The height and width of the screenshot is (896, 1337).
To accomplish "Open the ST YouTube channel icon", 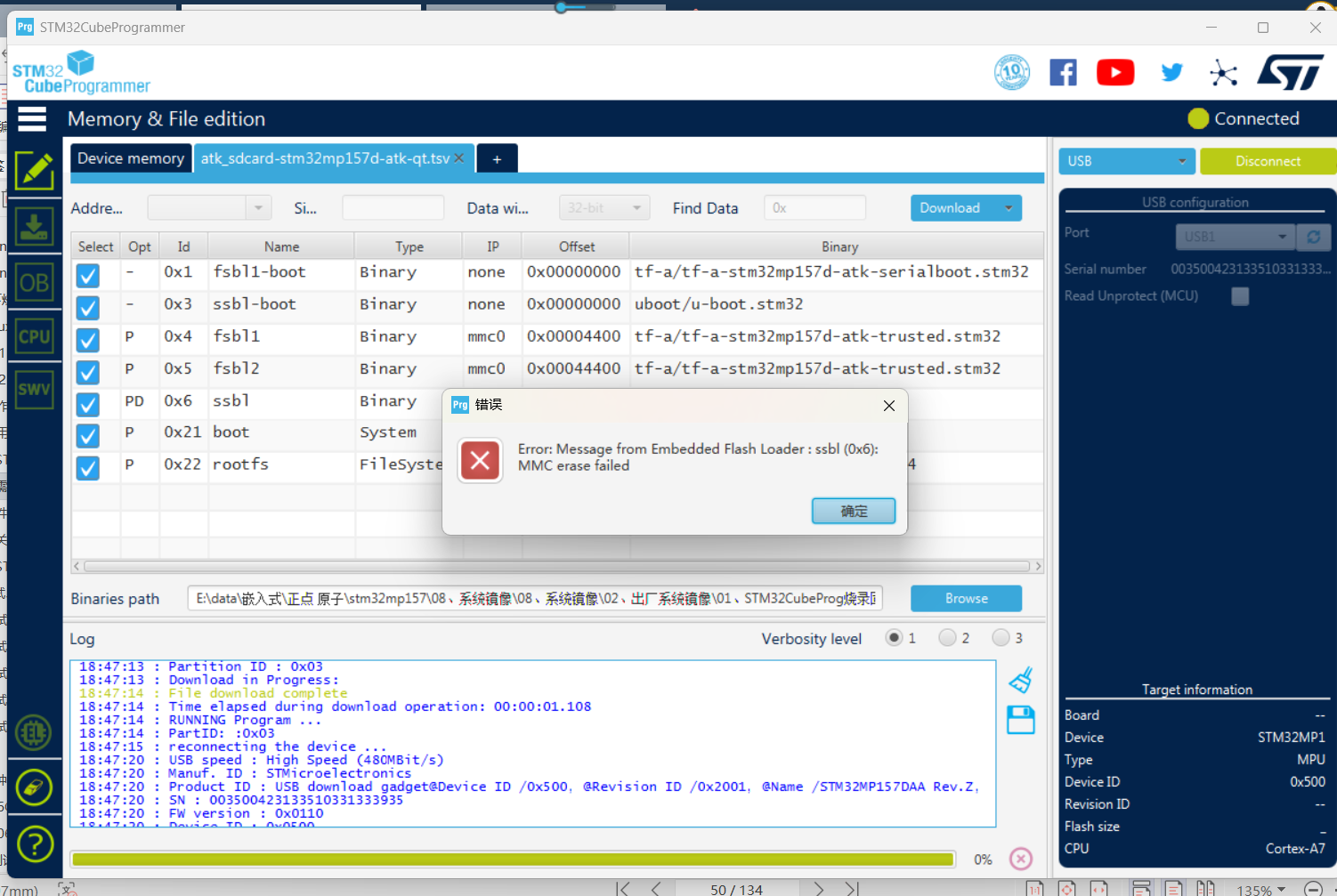I will click(x=1115, y=72).
